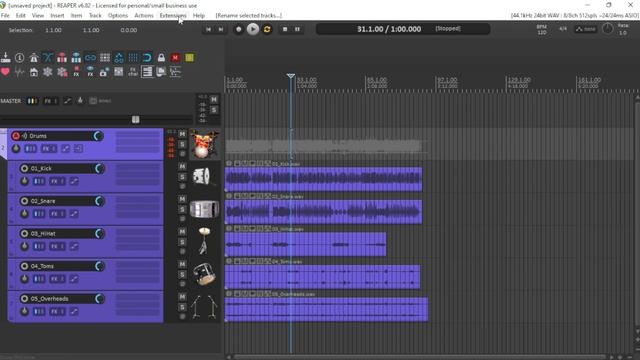Click the red M toolbar icon
640x360 pixels.
(x=175, y=58)
